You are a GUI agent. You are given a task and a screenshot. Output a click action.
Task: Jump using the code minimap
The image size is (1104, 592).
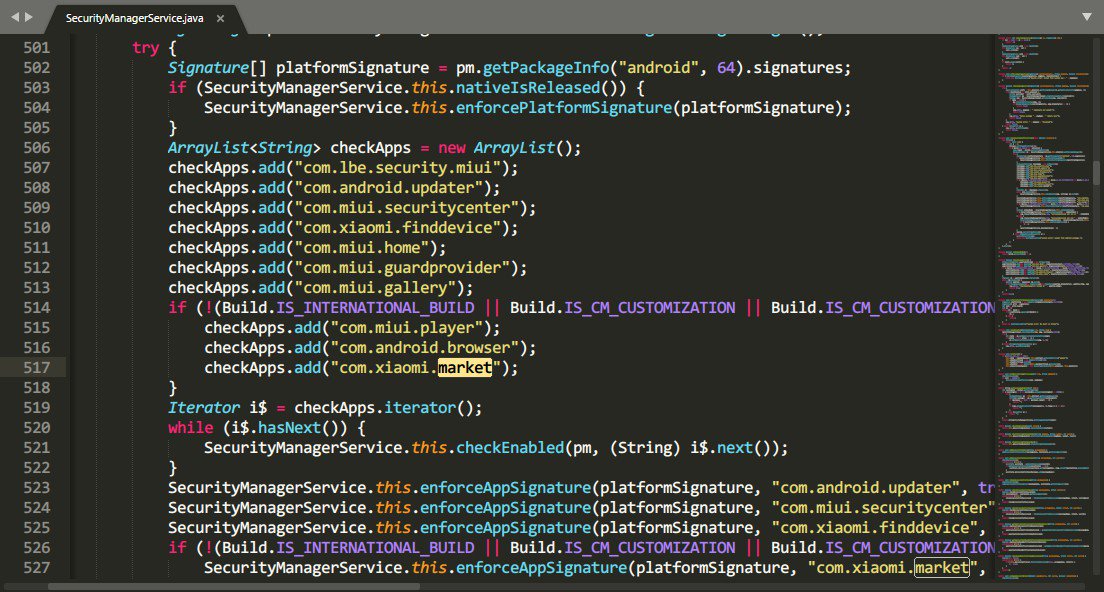1044,306
